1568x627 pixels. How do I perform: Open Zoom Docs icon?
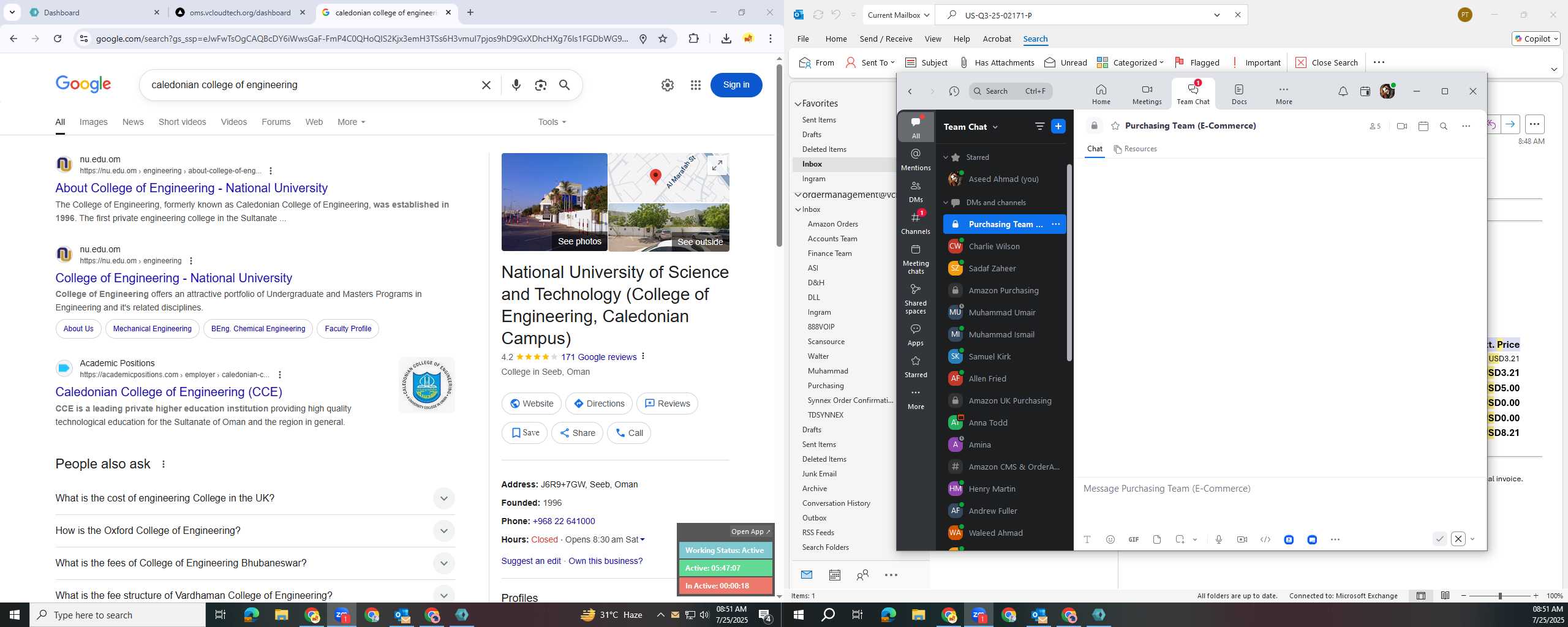(1239, 94)
